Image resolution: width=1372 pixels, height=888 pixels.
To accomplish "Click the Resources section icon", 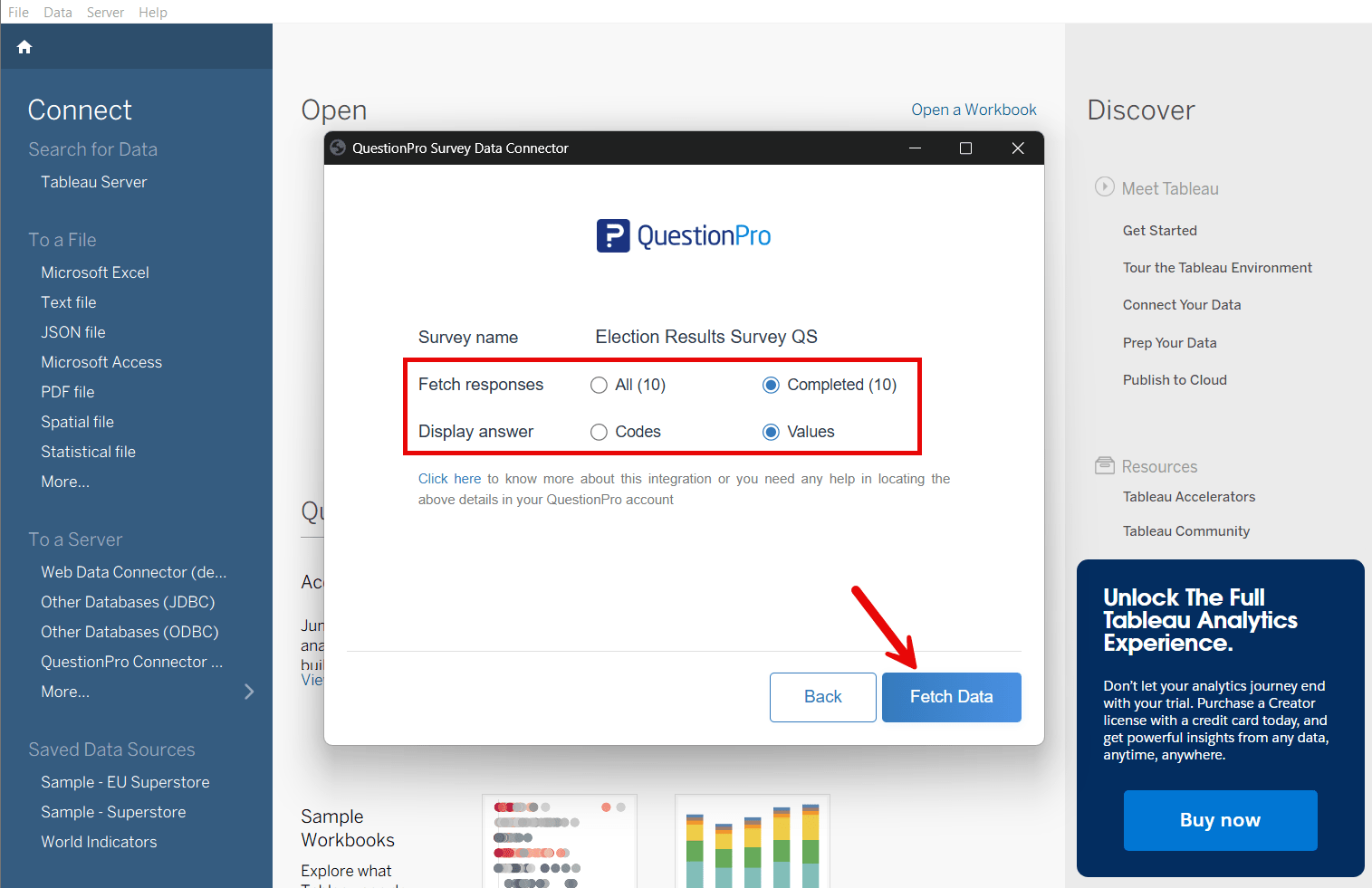I will coord(1105,465).
